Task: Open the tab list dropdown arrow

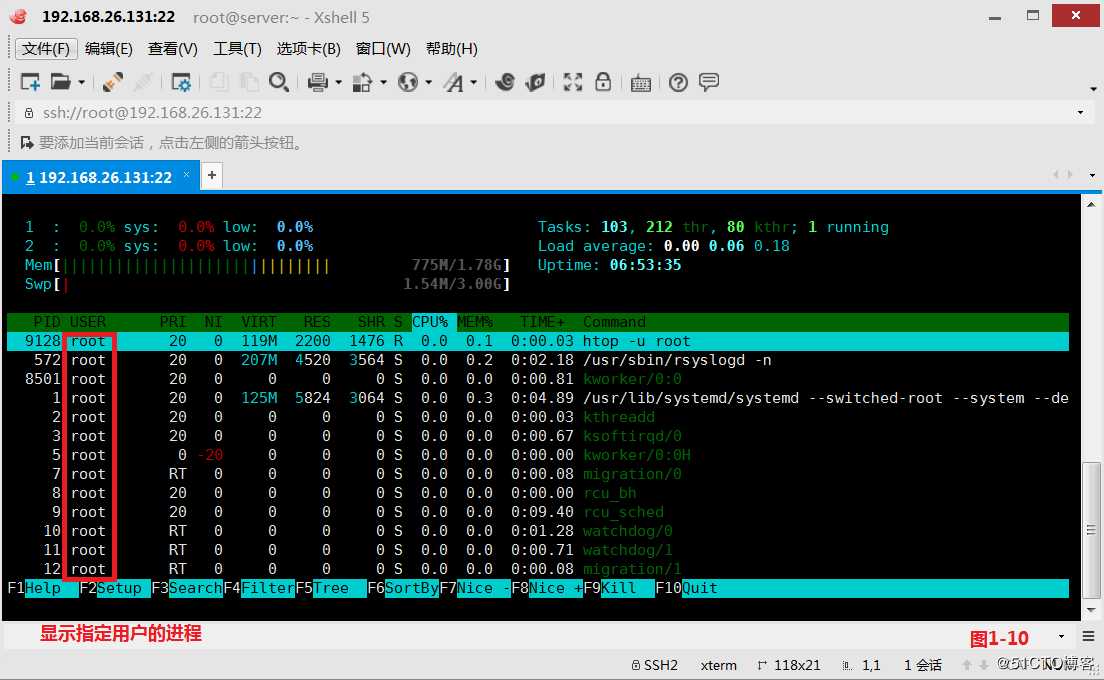Action: coord(1092,175)
